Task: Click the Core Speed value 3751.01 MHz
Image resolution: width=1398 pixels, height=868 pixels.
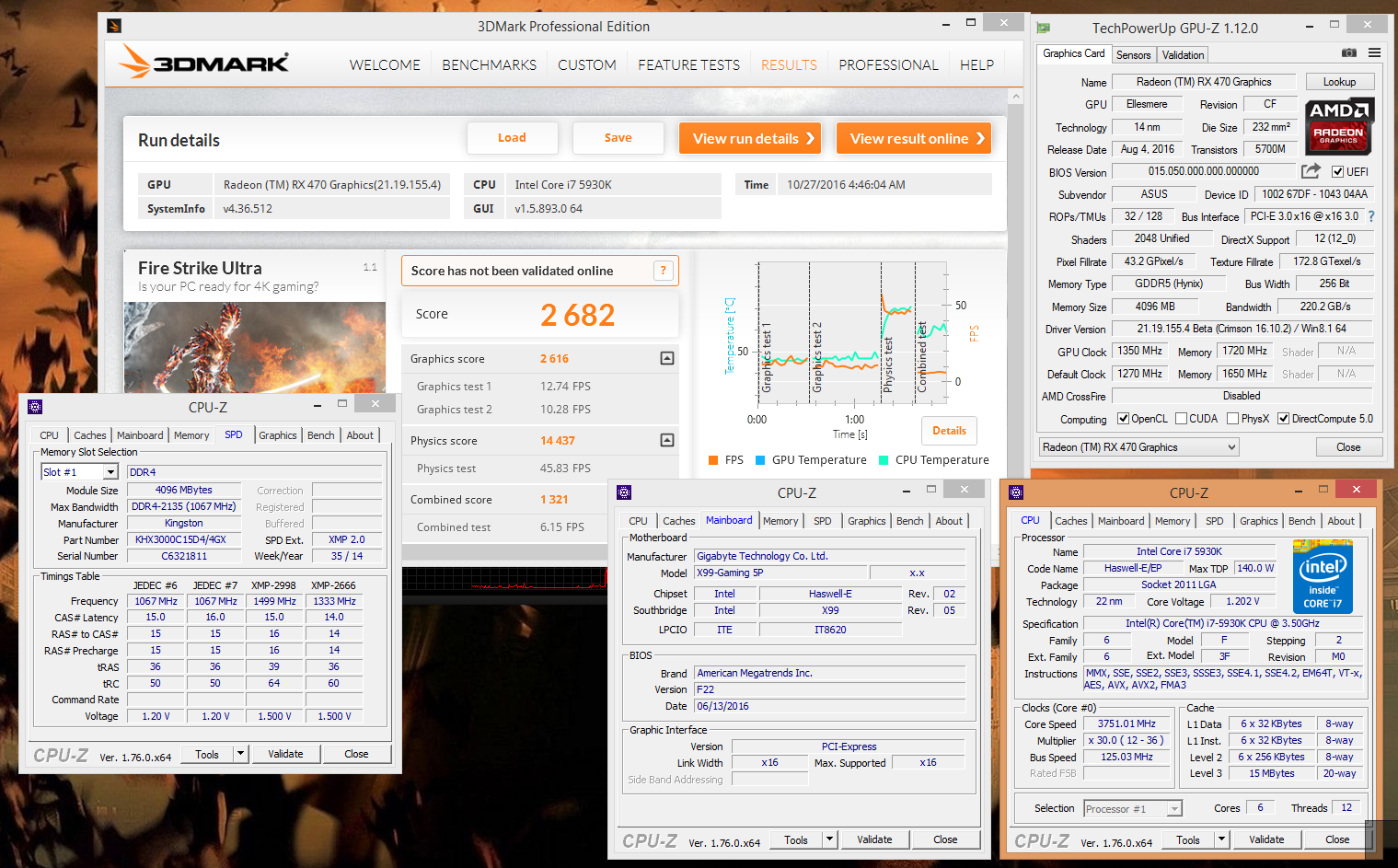Action: [x=1126, y=724]
